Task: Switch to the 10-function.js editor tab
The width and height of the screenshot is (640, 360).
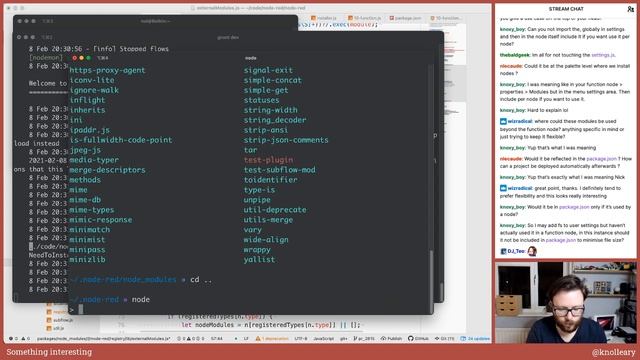Action: [x=365, y=18]
